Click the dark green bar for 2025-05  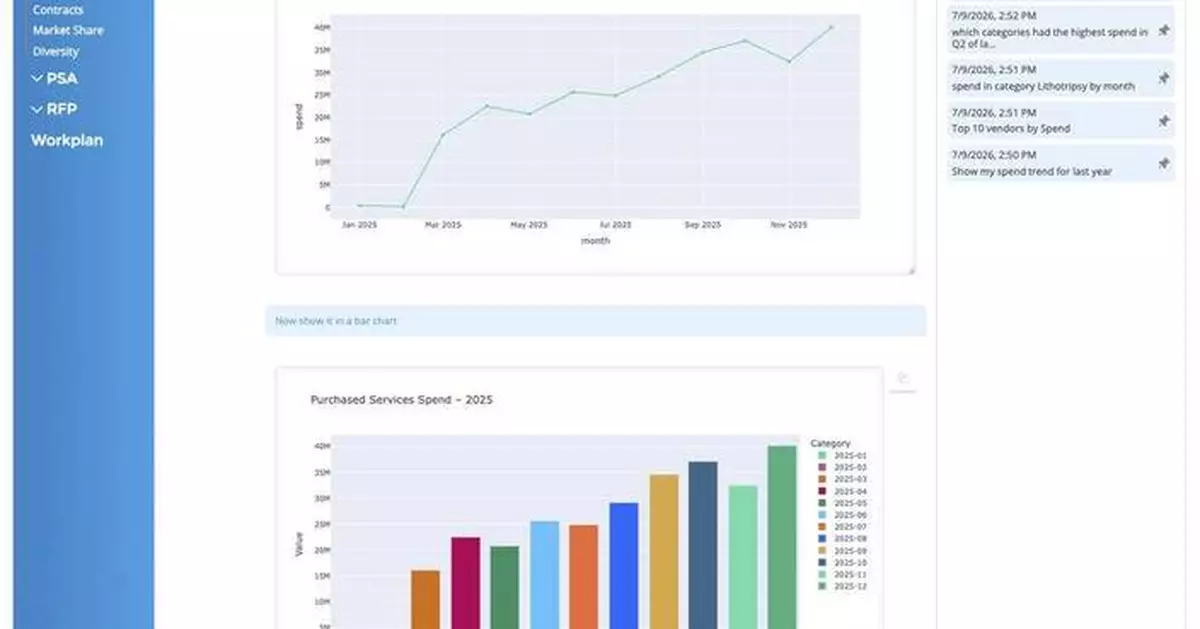[505, 587]
